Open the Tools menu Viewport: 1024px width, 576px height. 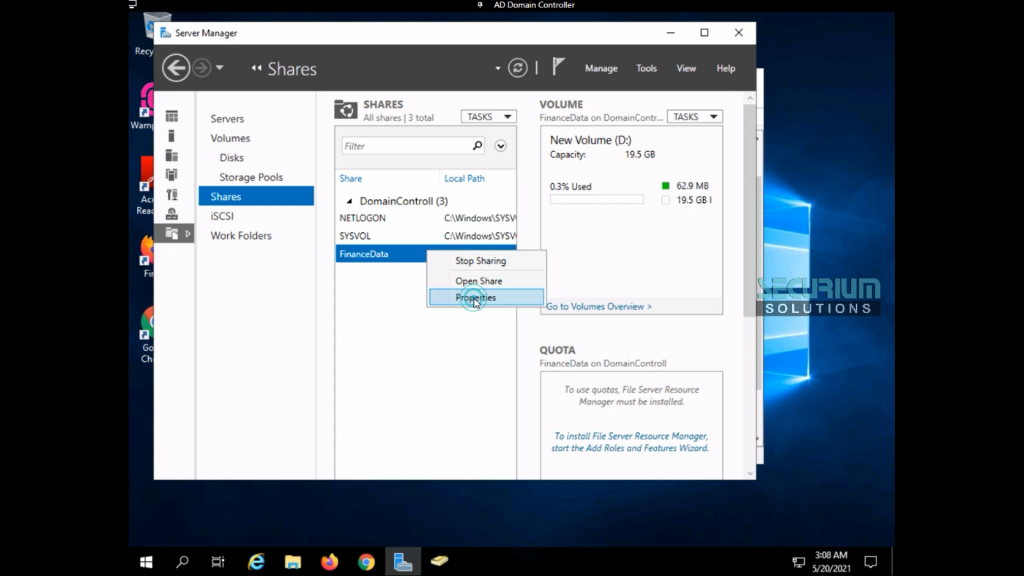point(647,68)
